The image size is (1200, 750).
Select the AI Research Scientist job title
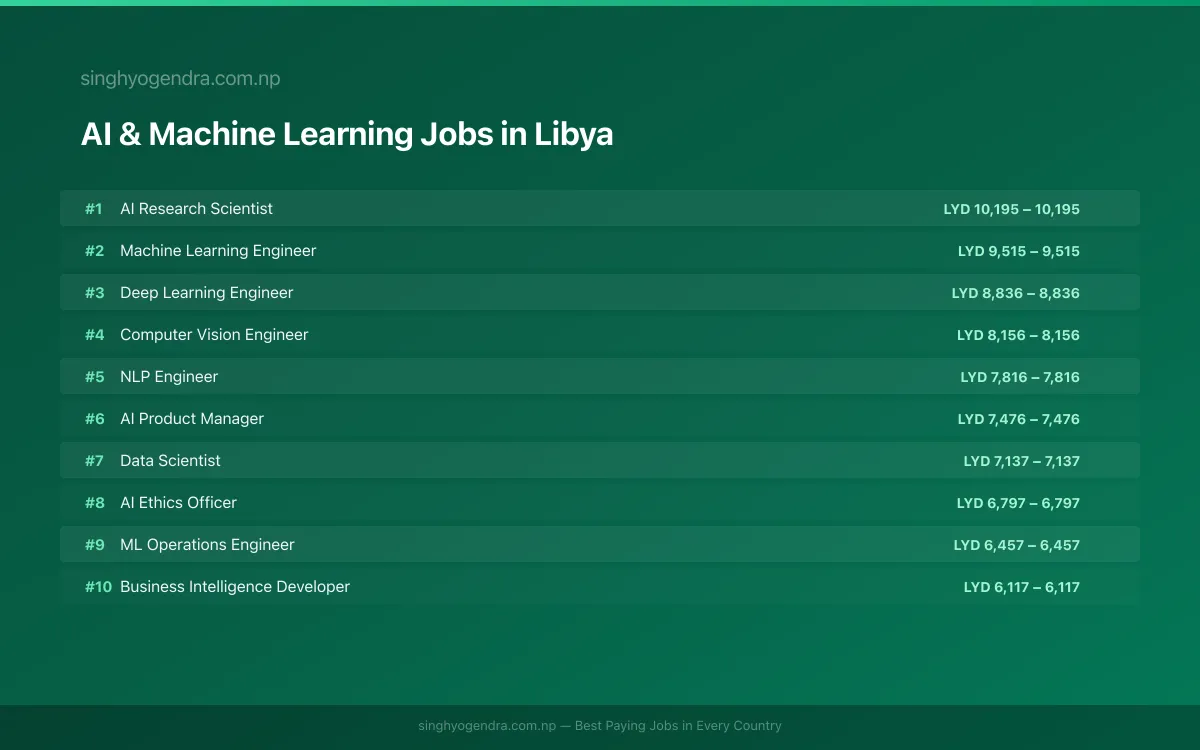point(196,208)
